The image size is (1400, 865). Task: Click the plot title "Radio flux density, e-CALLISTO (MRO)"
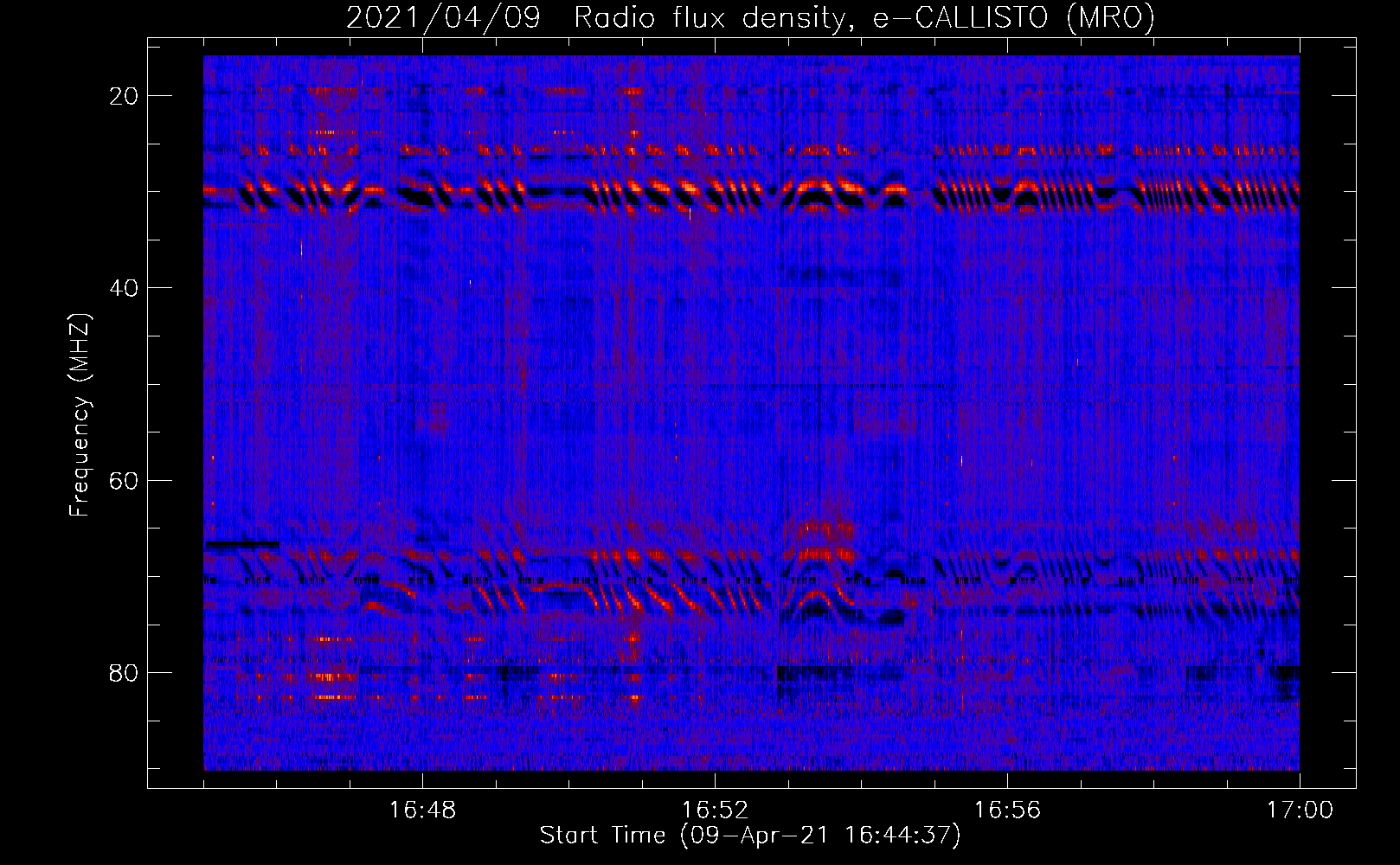864,17
